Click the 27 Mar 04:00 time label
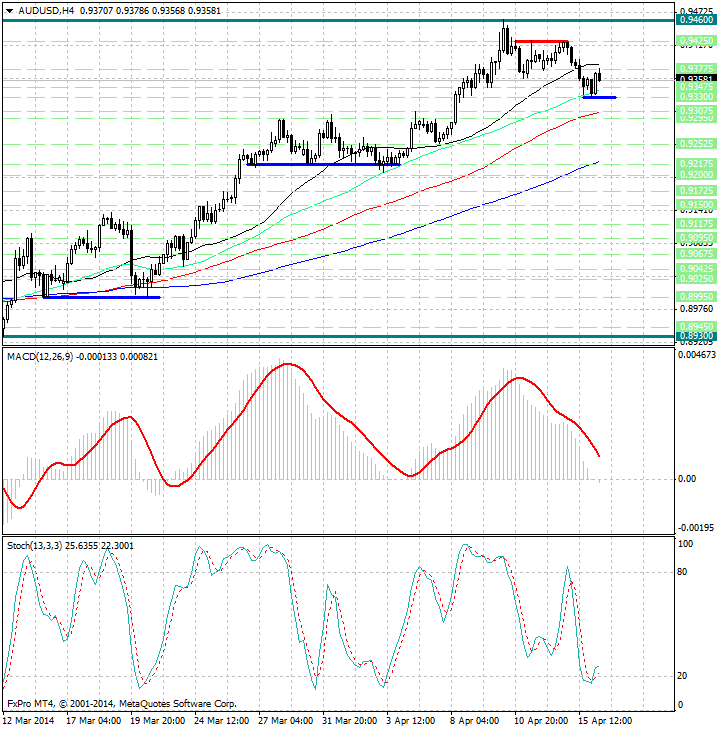The image size is (717, 729). [x=285, y=721]
